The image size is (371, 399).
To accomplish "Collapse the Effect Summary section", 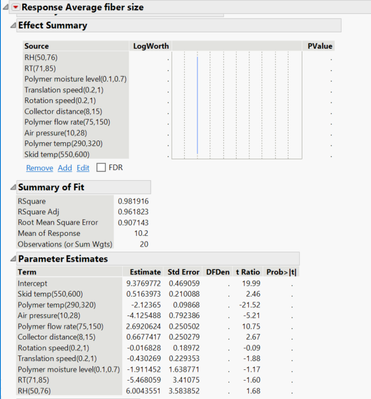I will point(13,25).
